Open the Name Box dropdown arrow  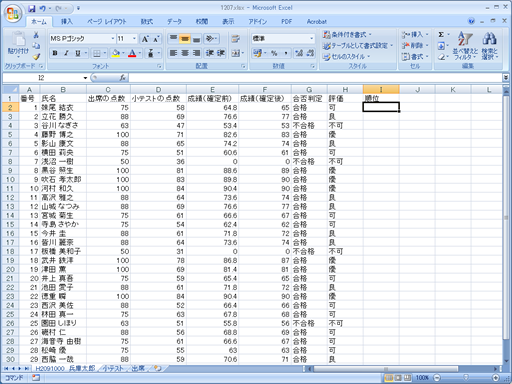(85, 78)
